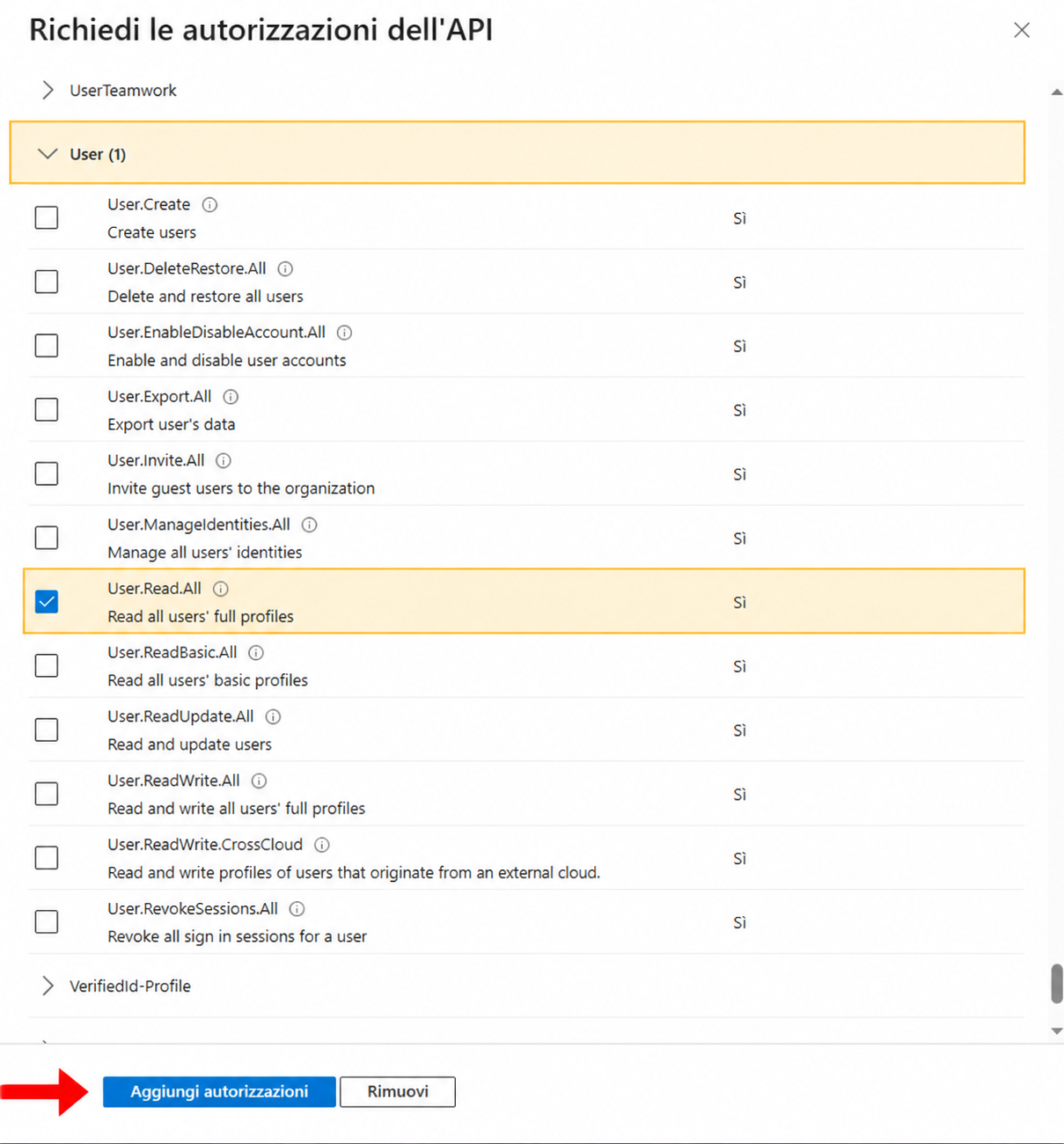The image size is (1064, 1144).
Task: Click the User.Export.All info icon
Action: click(x=231, y=397)
